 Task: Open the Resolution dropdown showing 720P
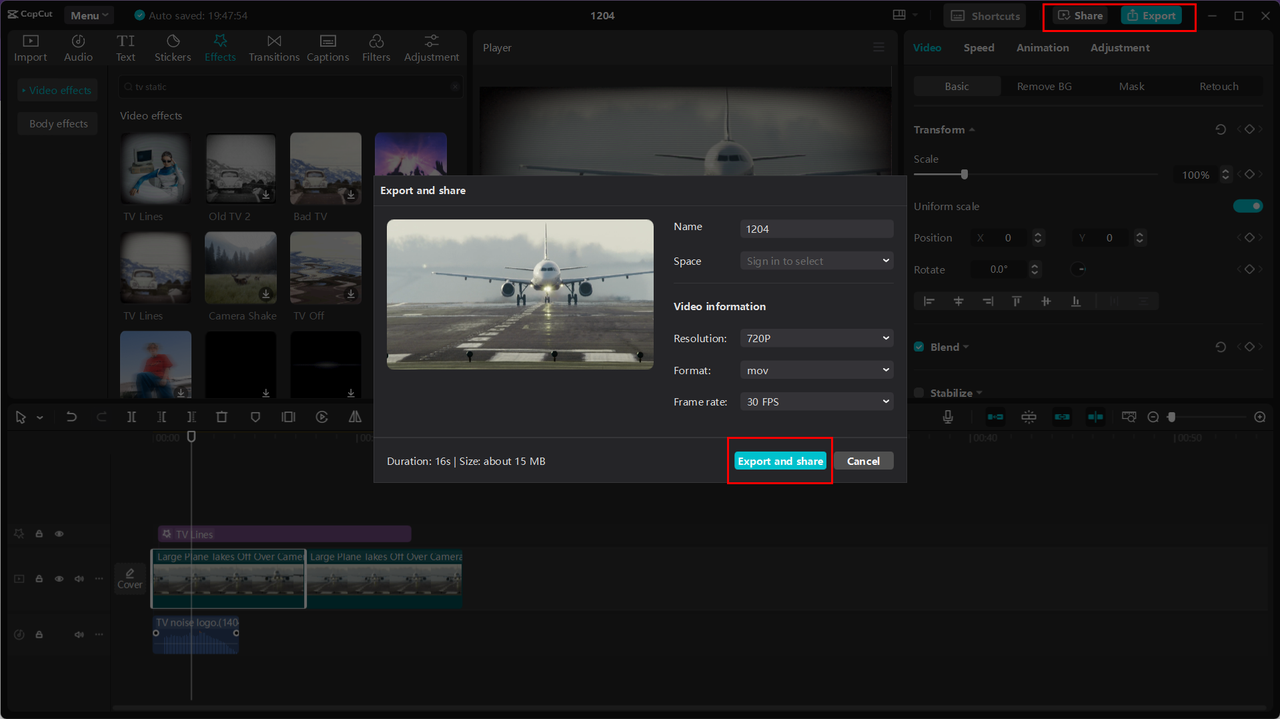(816, 338)
